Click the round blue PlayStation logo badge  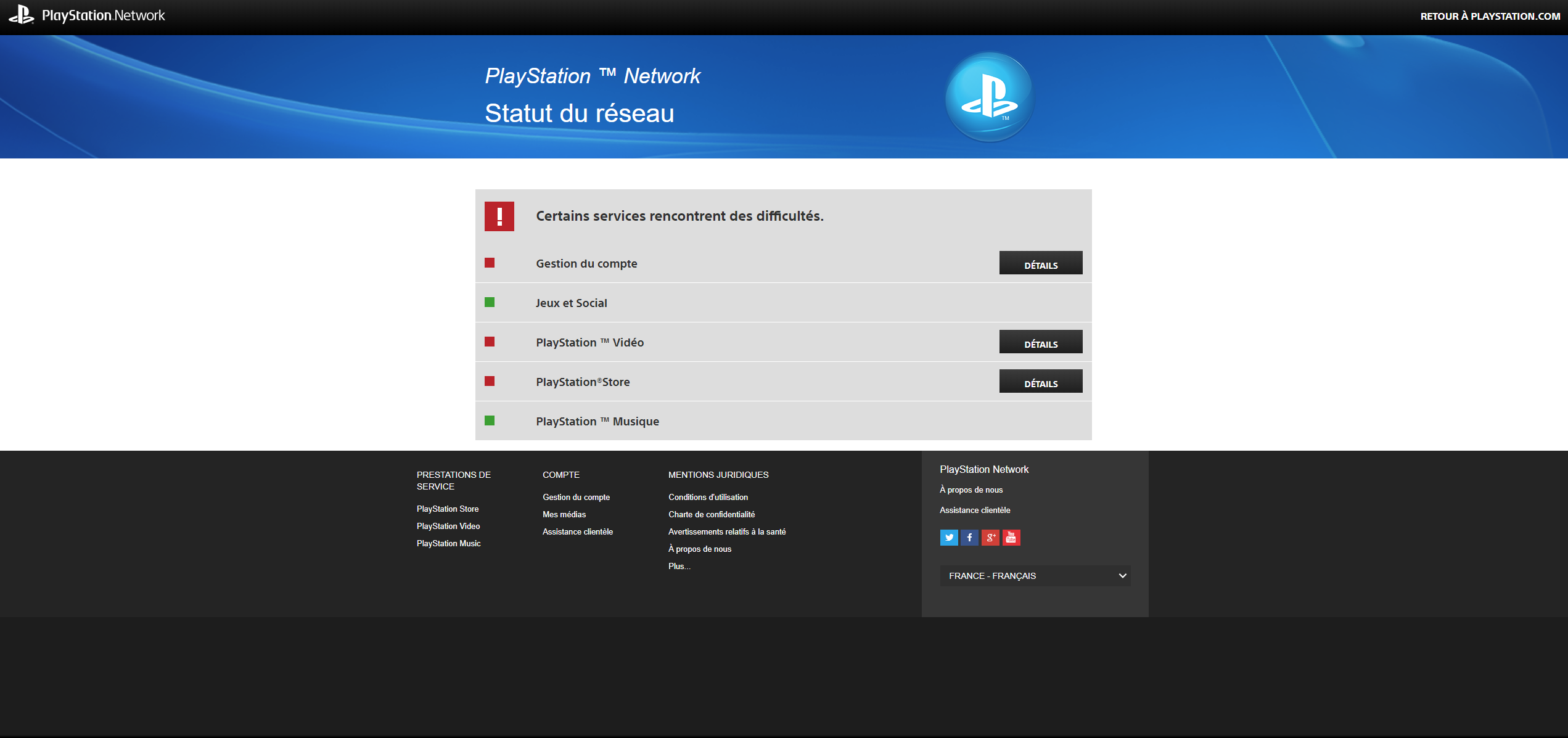tap(989, 97)
